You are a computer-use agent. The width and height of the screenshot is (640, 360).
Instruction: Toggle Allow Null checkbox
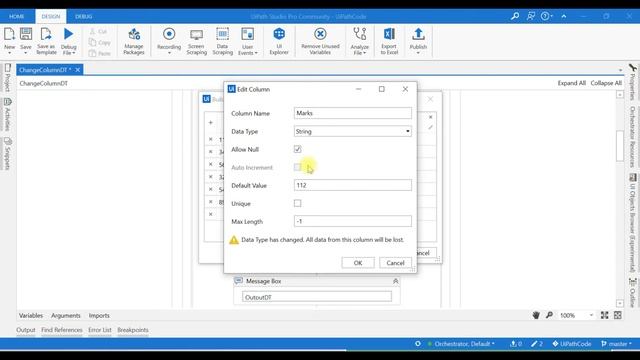(x=298, y=149)
